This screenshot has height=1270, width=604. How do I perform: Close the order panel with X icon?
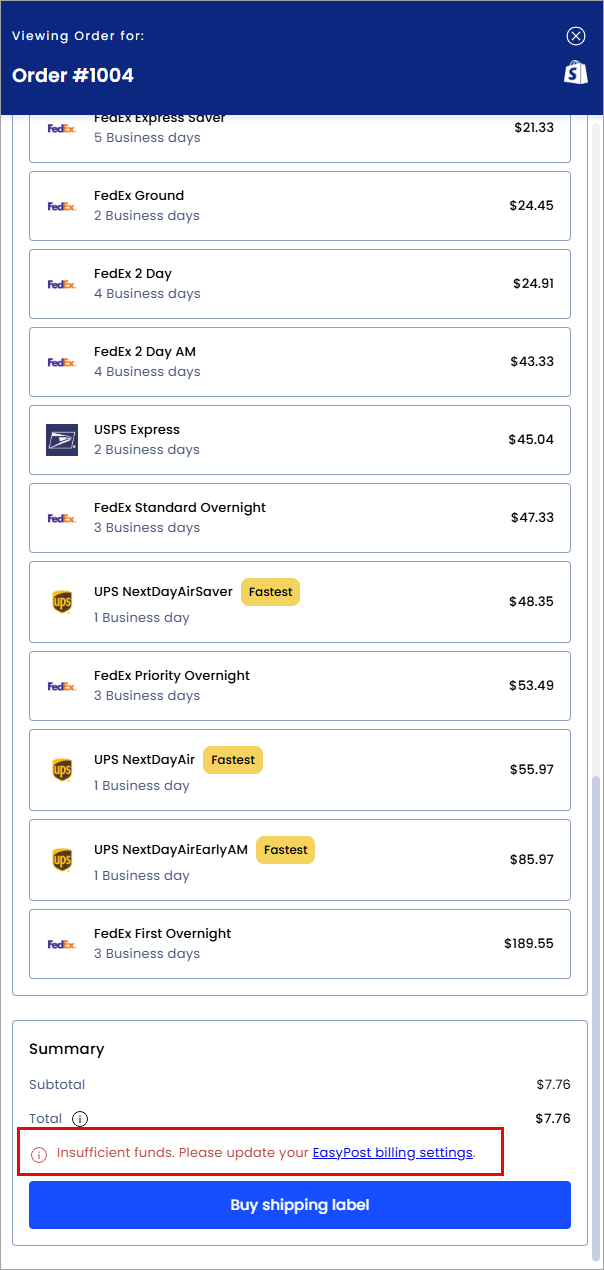pos(576,36)
